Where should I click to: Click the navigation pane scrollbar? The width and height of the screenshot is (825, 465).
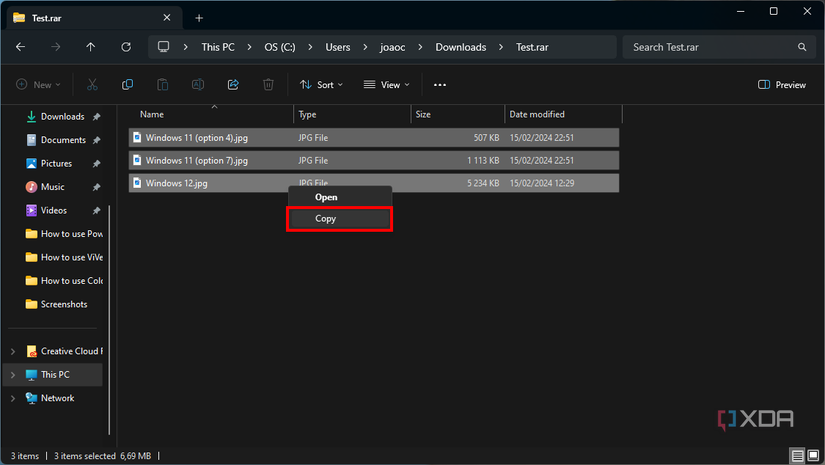(x=109, y=320)
